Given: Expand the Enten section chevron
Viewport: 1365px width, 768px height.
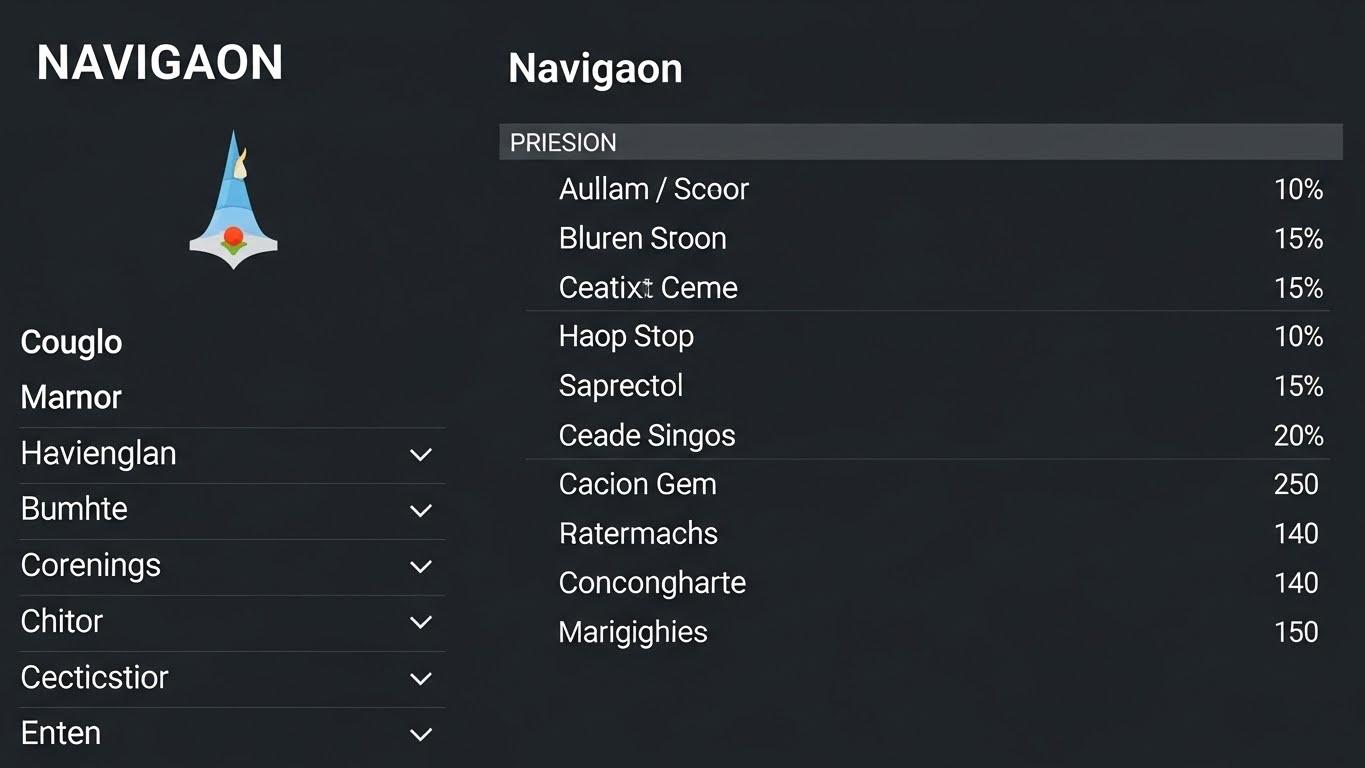Looking at the screenshot, I should (421, 735).
